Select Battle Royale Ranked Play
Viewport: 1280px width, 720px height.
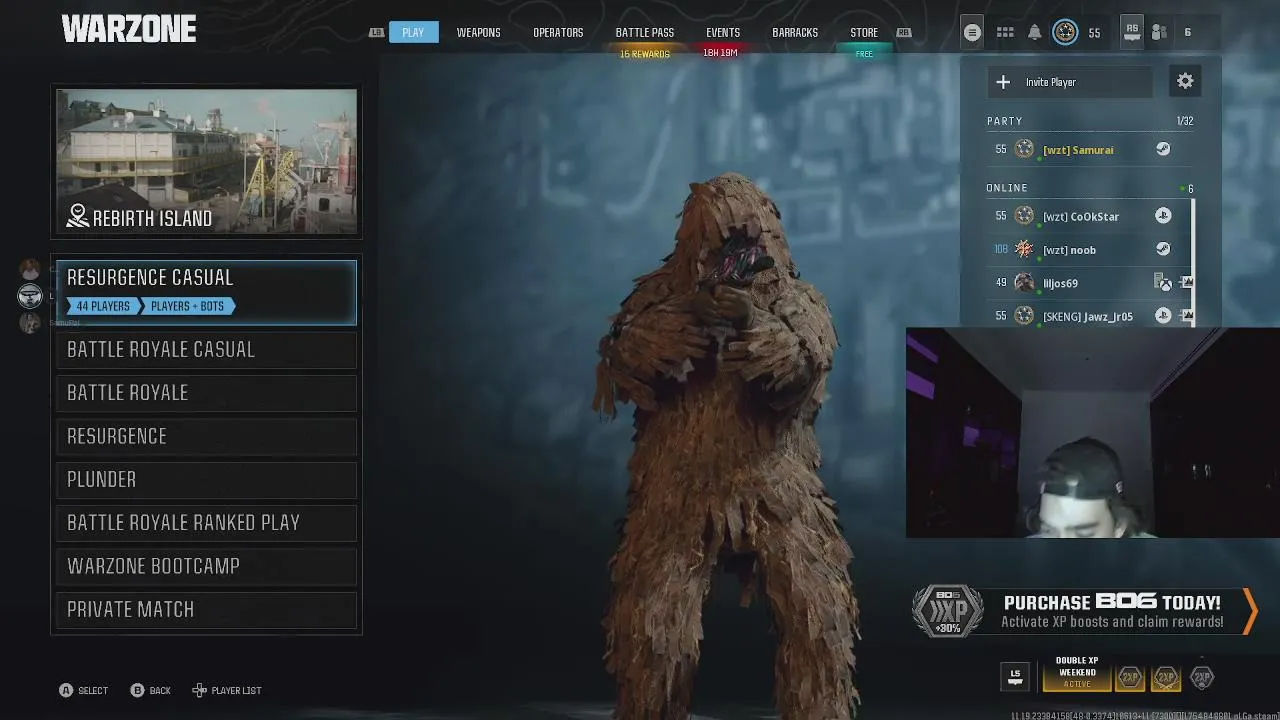click(206, 523)
